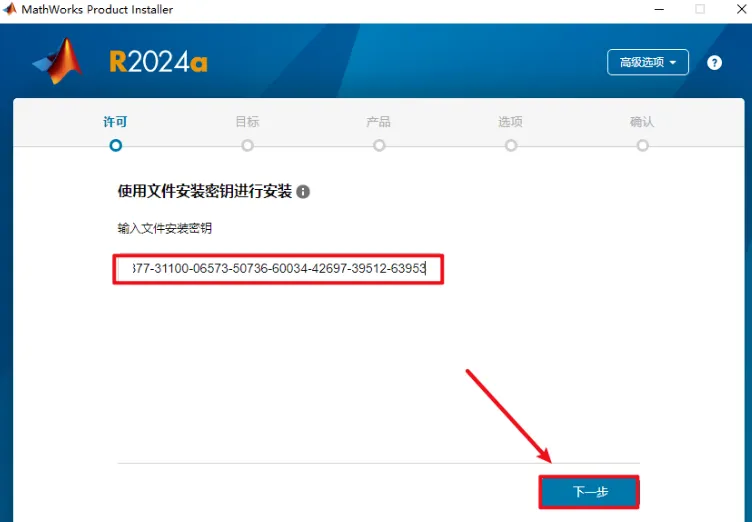The height and width of the screenshot is (522, 752).
Task: Select the 产品 step tab
Action: pos(379,122)
